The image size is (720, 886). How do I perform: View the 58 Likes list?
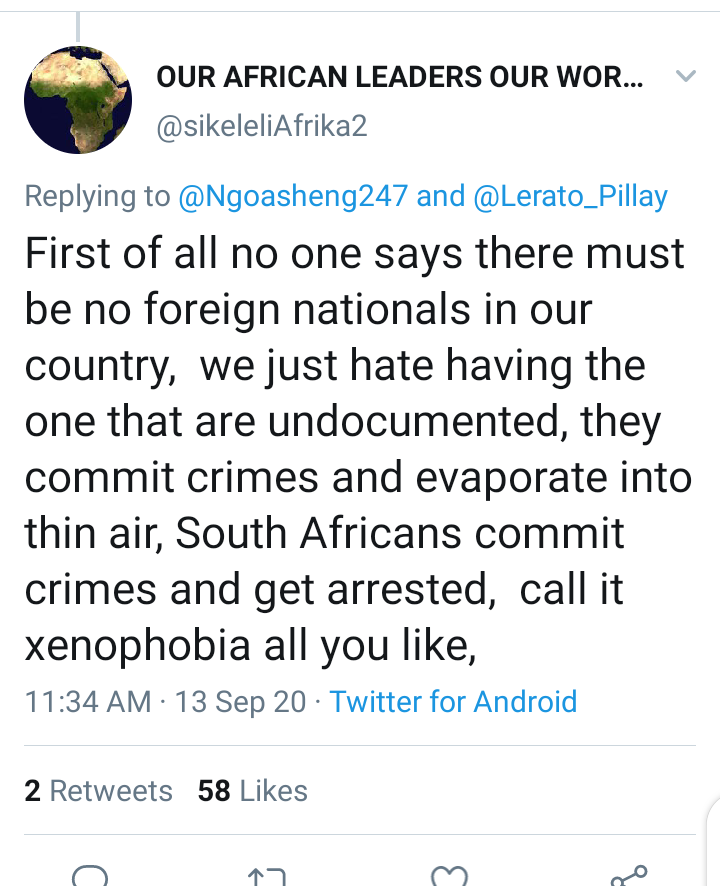click(253, 791)
